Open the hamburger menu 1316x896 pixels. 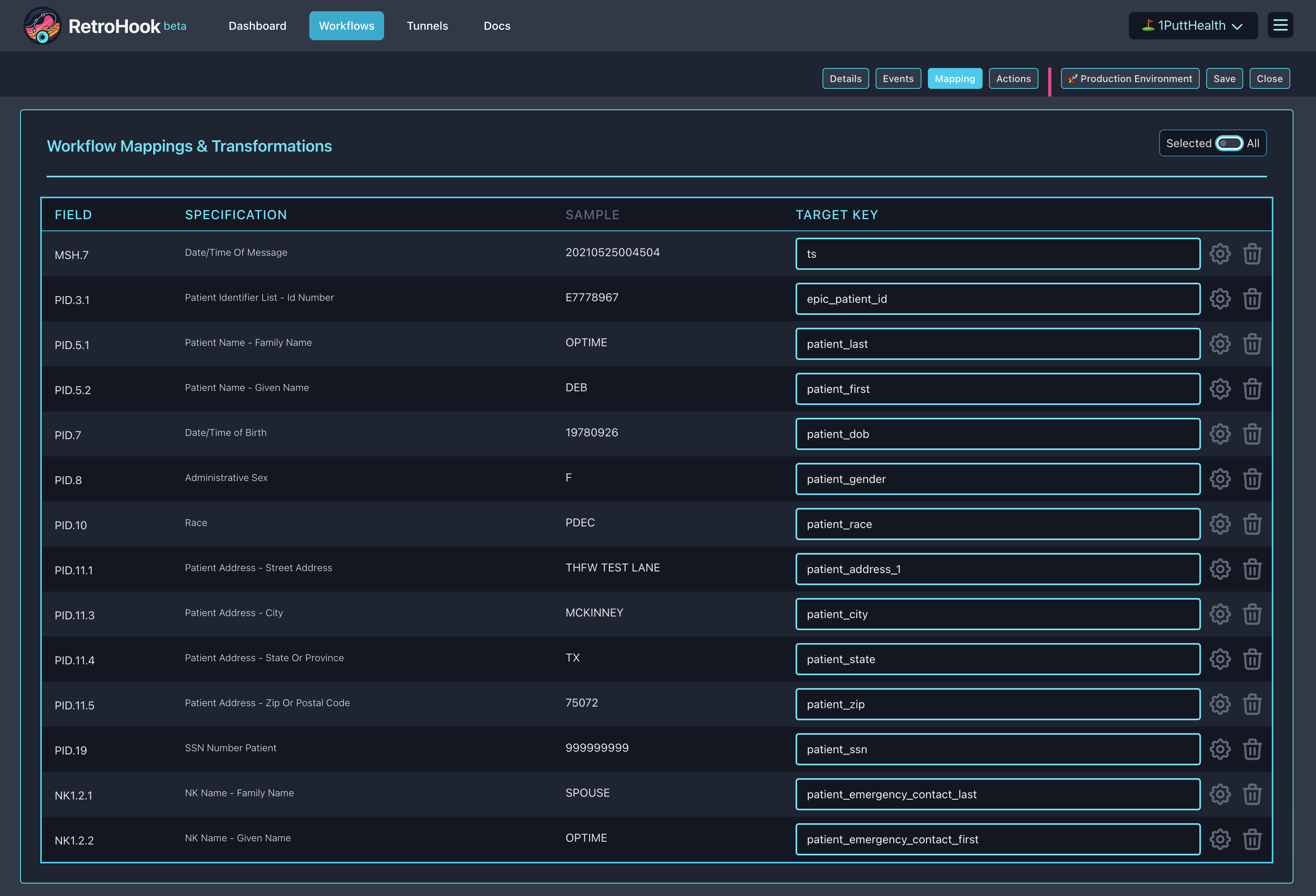[1280, 25]
